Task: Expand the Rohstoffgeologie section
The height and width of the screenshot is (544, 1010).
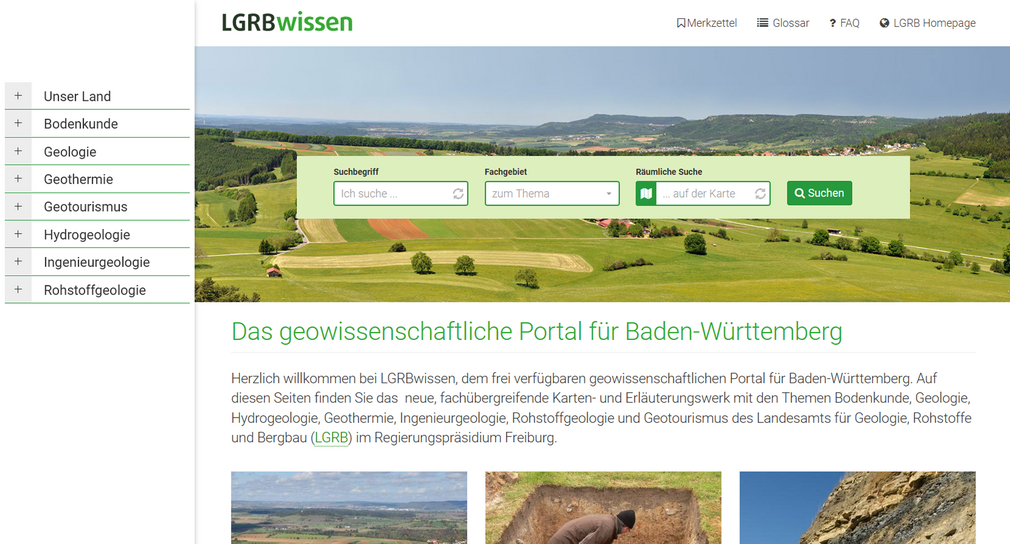Action: [x=18, y=290]
